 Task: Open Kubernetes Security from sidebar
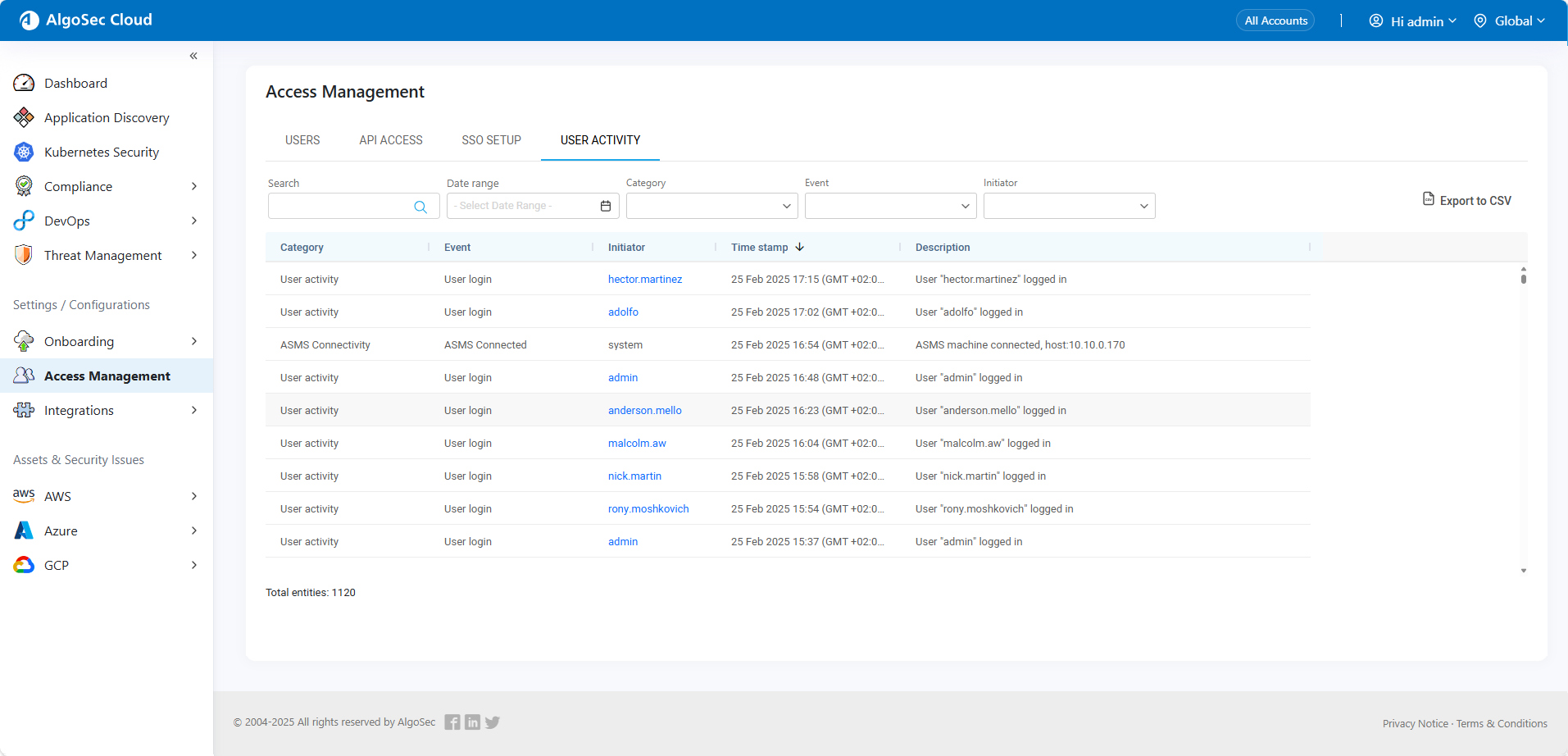tap(102, 152)
